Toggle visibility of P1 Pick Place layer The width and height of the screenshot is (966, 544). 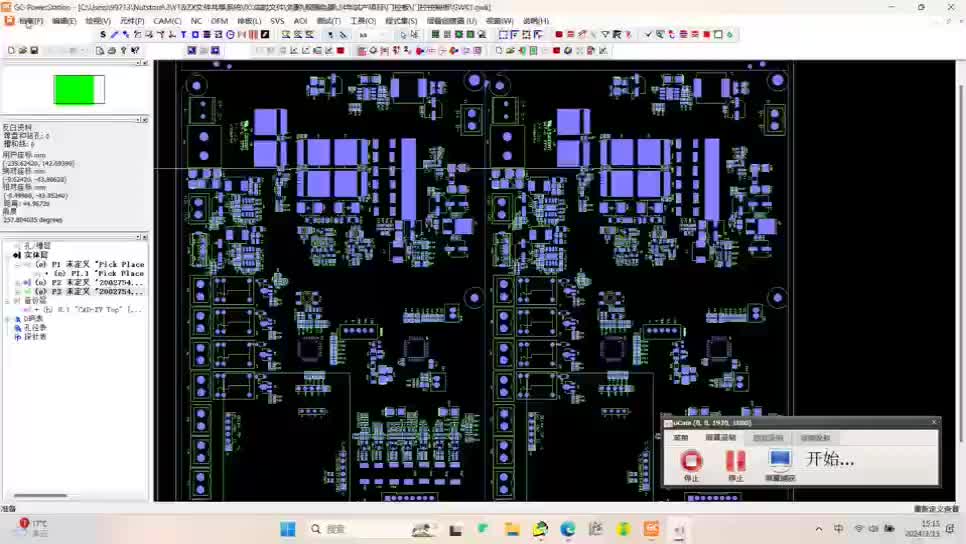click(28, 264)
